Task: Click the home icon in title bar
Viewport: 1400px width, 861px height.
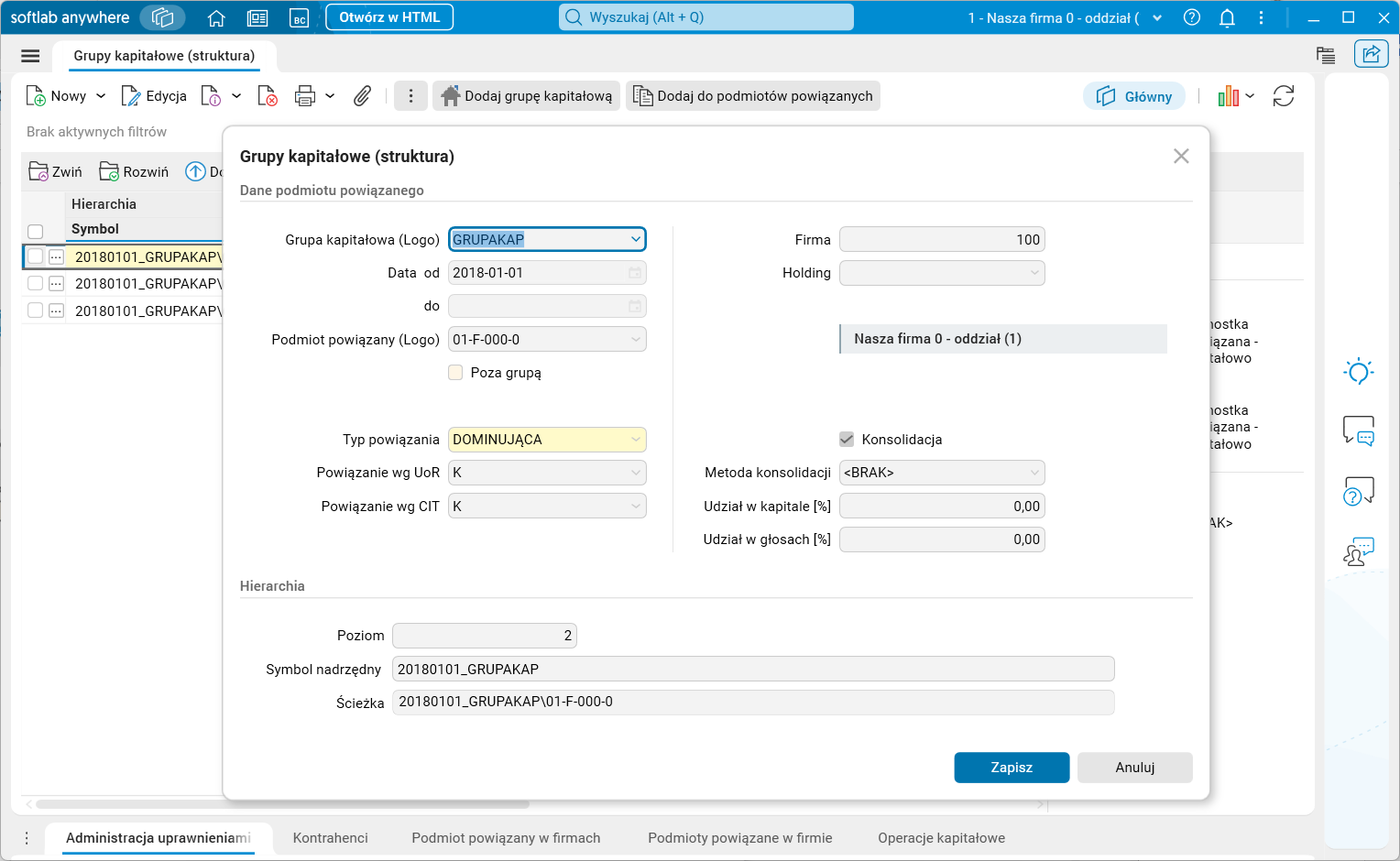Action: point(216,17)
